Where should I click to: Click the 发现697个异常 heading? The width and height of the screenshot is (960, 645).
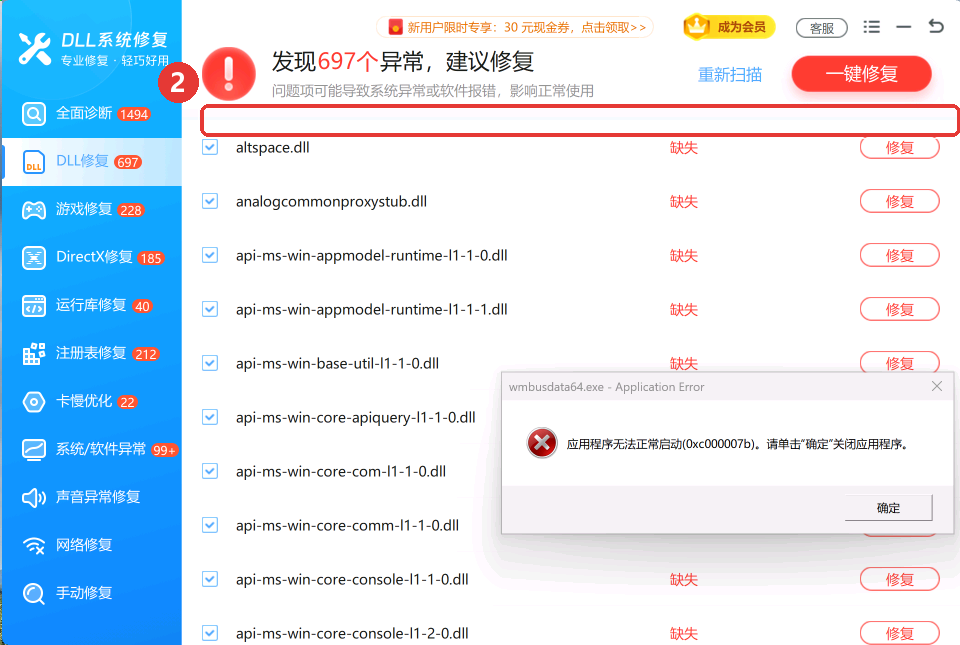403,61
